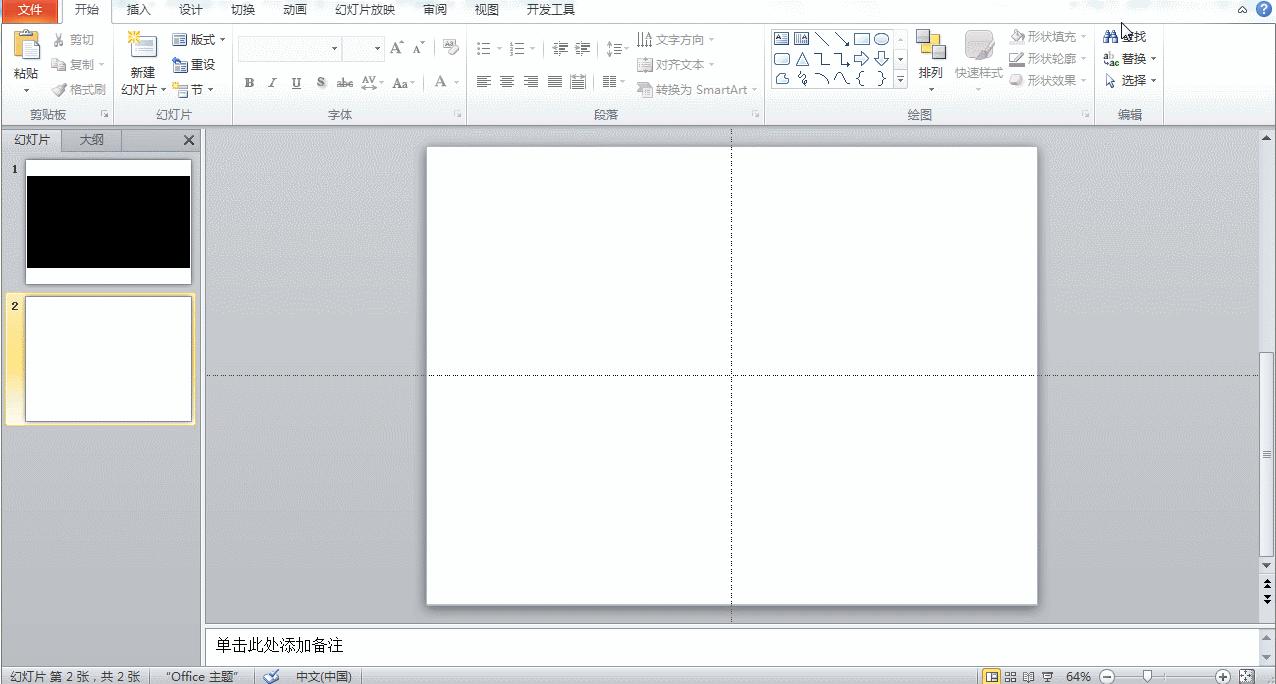Image resolution: width=1276 pixels, height=684 pixels.
Task: Click zoom in on the zoom slider
Action: tap(1222, 676)
